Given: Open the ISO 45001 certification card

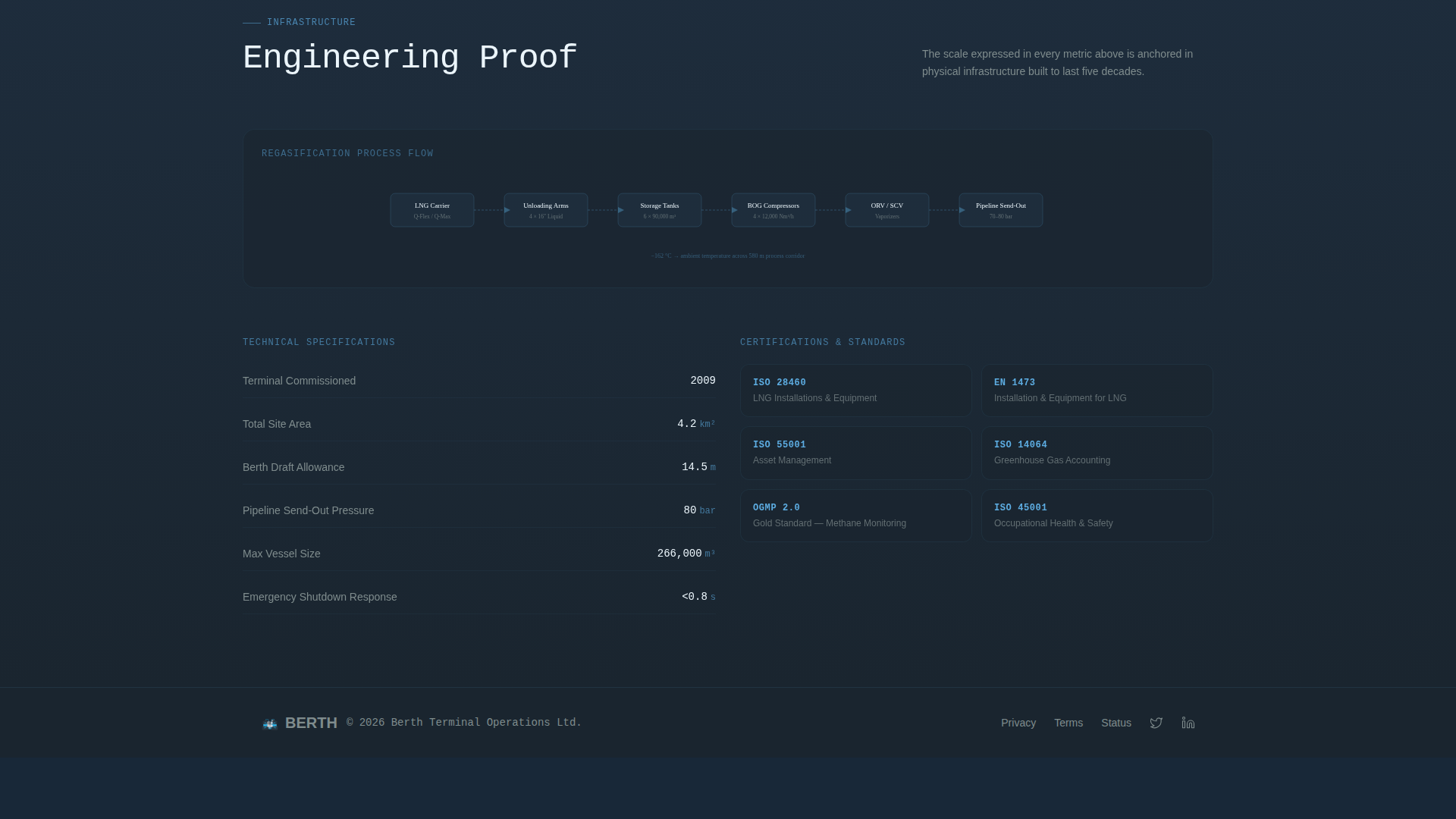Looking at the screenshot, I should pyautogui.click(x=1097, y=516).
